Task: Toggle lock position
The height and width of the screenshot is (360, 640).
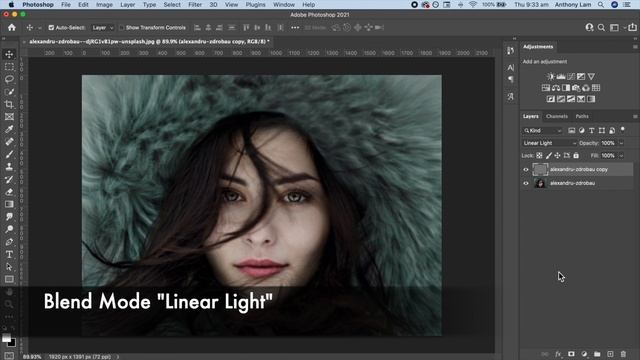Action: point(557,156)
